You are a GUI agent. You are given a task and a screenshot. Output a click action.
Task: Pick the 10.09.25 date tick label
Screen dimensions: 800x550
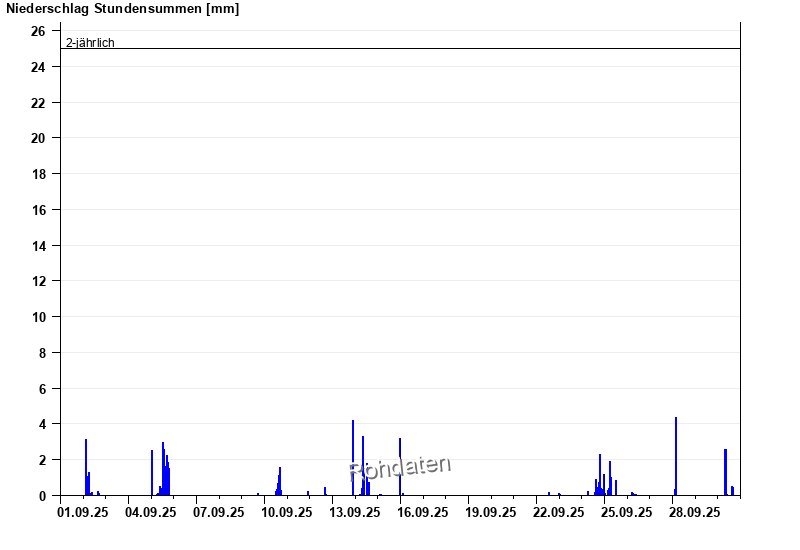coord(286,513)
